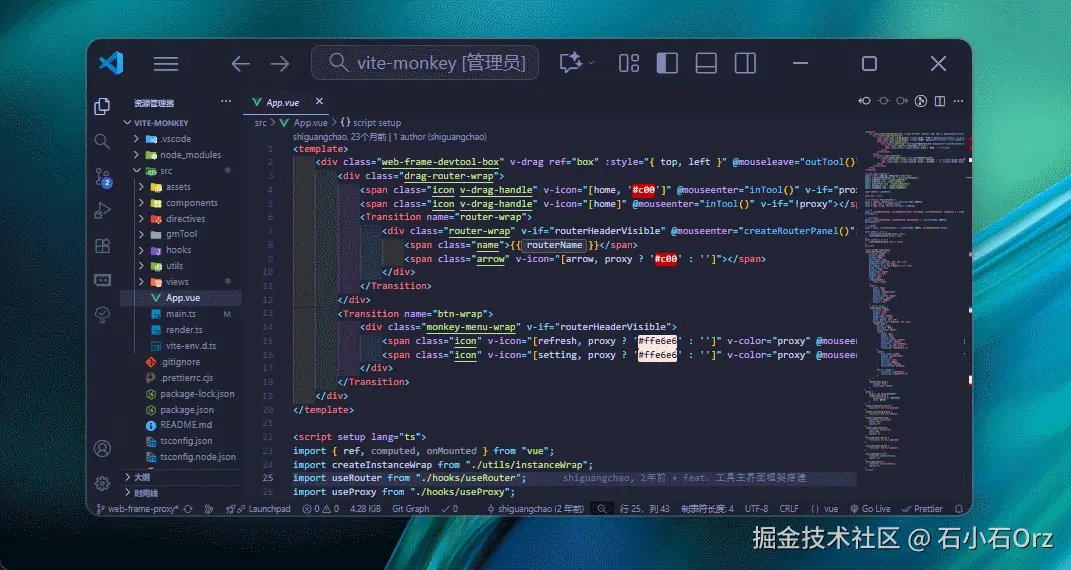Click the VS Code logo in the title bar
Viewport: 1071px width, 570px height.
[111, 63]
